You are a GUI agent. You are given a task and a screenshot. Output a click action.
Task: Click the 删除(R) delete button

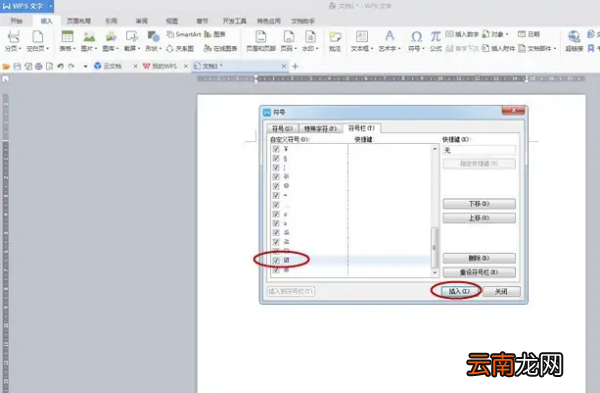coord(479,258)
